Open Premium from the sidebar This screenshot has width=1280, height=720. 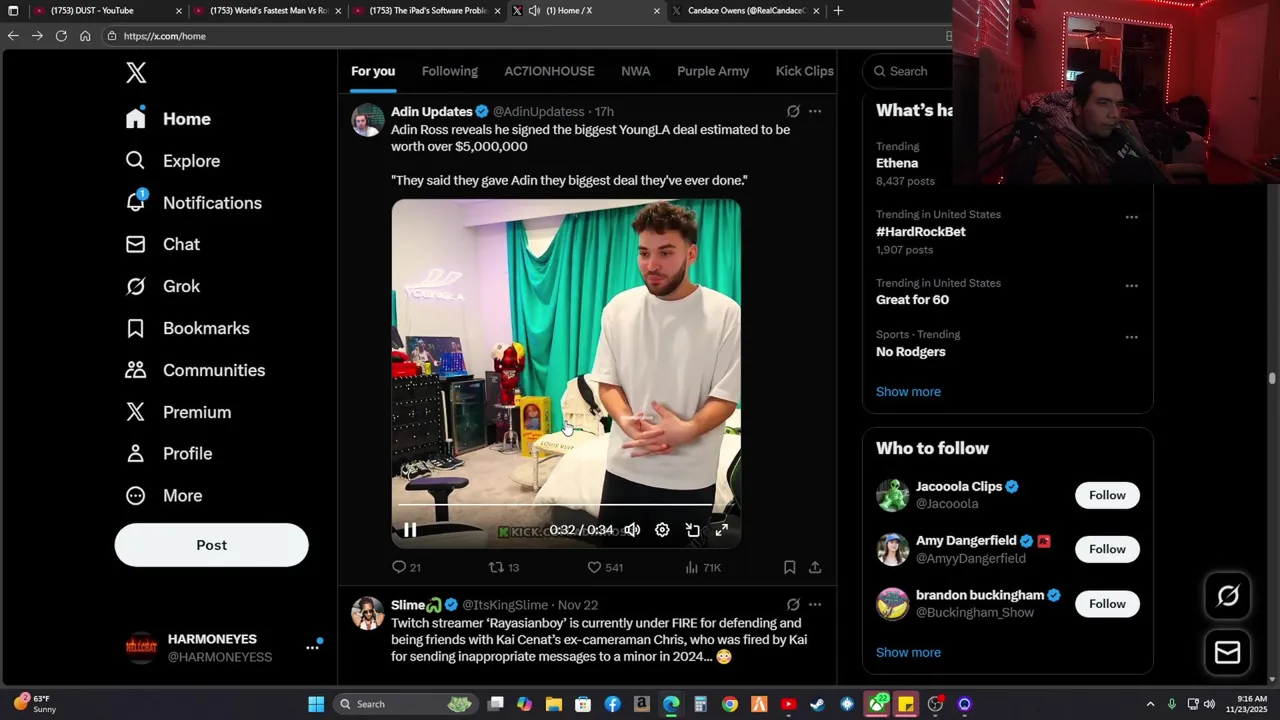click(x=178, y=412)
